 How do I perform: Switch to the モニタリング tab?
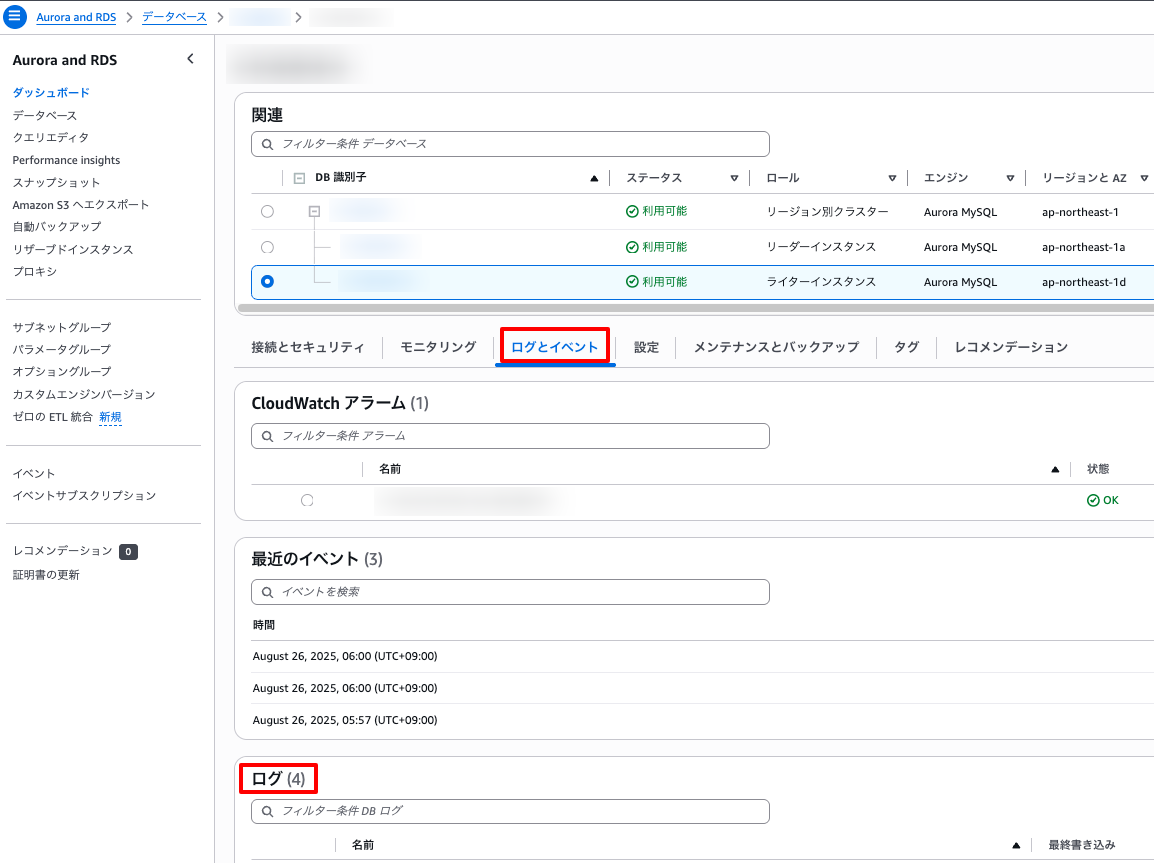click(438, 347)
